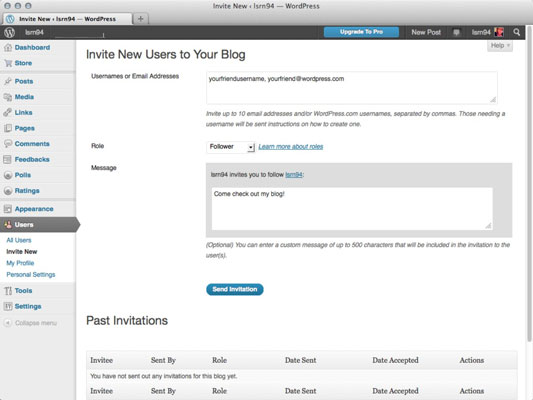Click the lsrn94 avatar image
Viewport: 533px width, 400px height.
click(x=499, y=32)
